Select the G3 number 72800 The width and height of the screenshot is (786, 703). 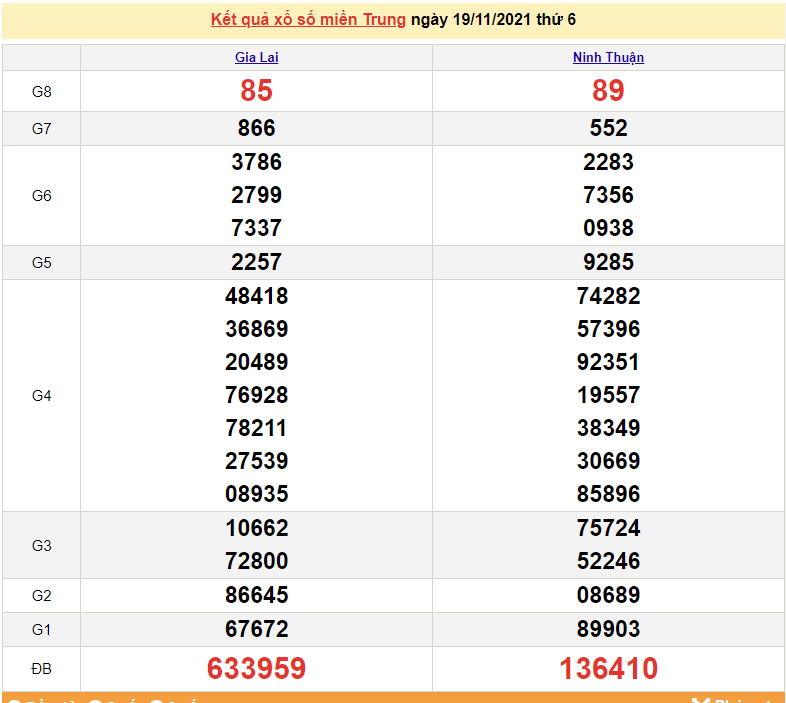click(x=256, y=561)
